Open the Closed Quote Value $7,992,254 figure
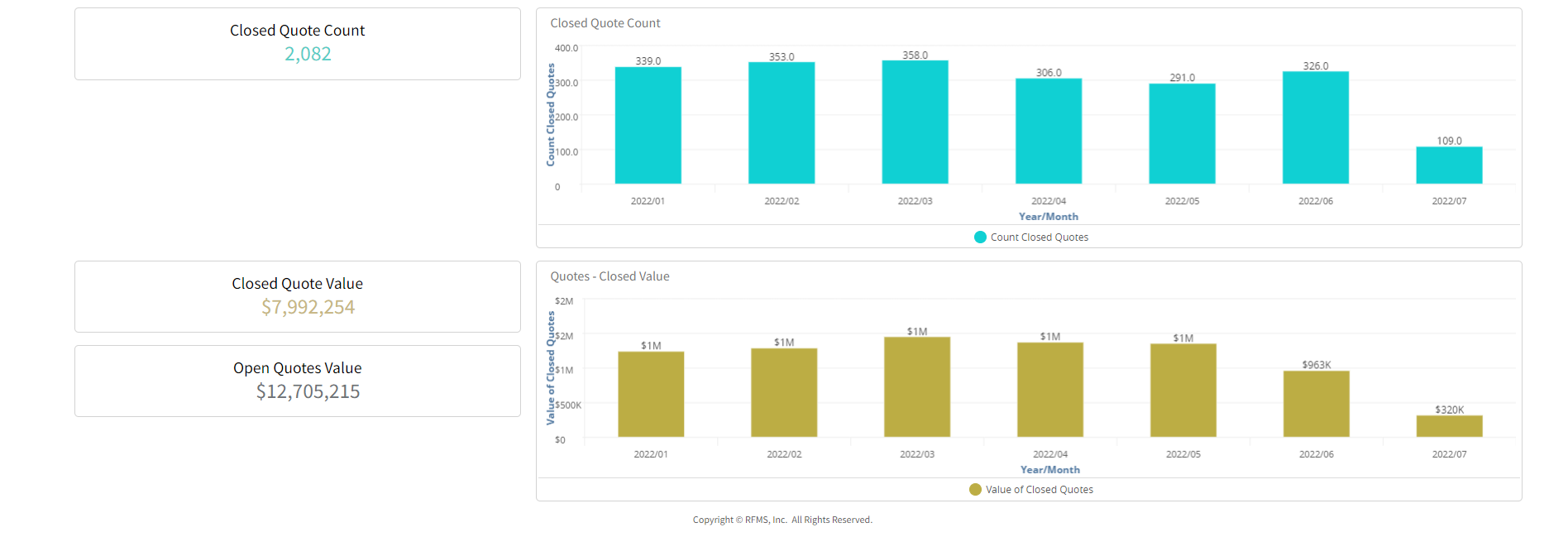Image resolution: width=1568 pixels, height=537 pixels. coord(308,307)
